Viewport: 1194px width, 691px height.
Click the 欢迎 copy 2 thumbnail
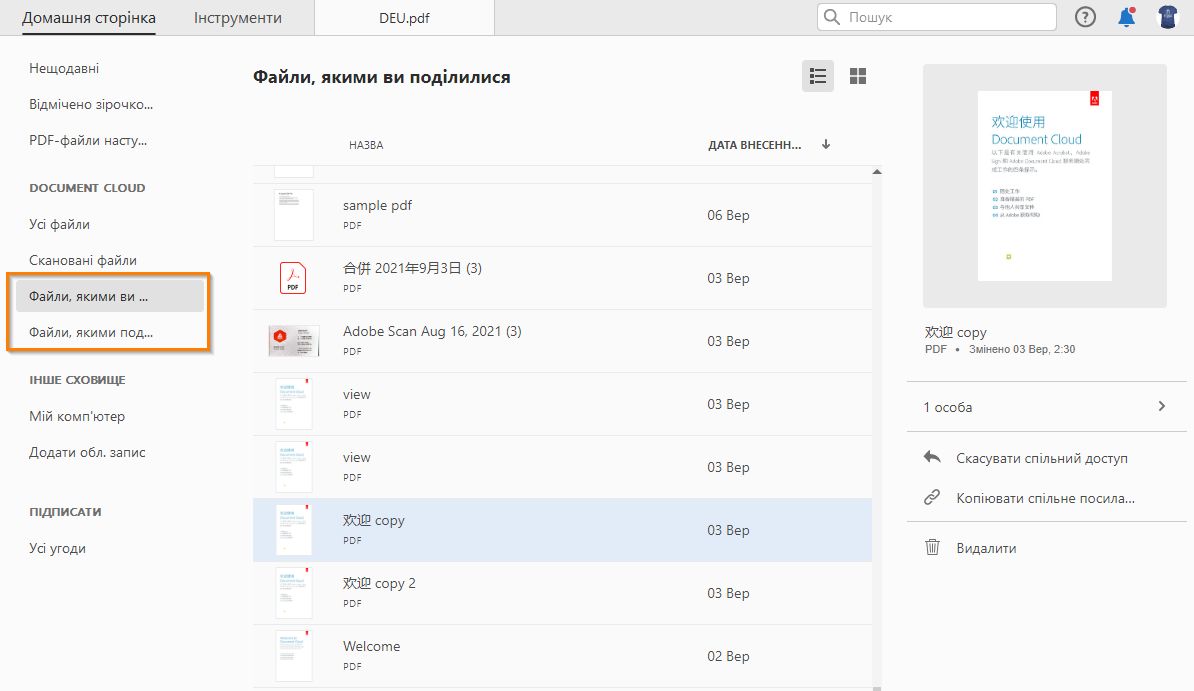293,593
